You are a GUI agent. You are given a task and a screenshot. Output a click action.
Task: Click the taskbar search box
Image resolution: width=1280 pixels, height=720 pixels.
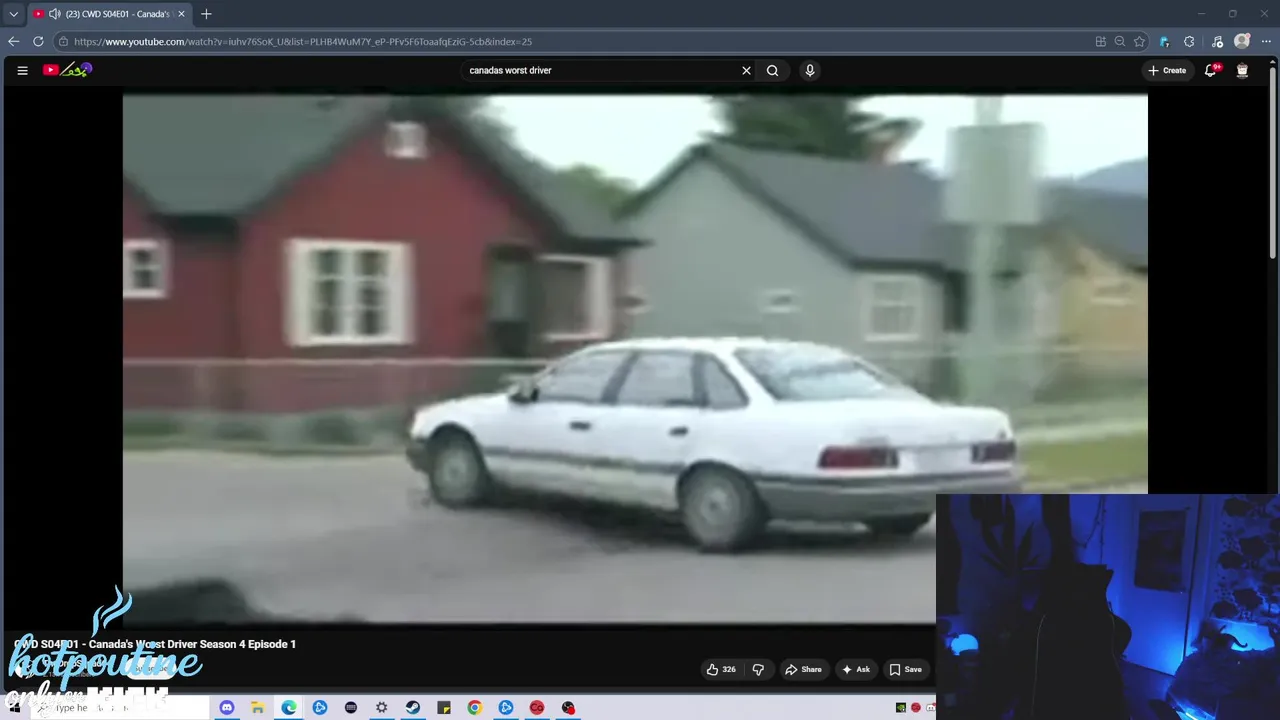[120, 708]
